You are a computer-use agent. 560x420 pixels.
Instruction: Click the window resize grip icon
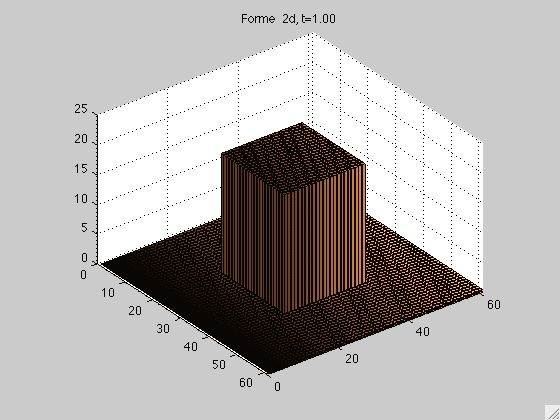tap(552, 412)
